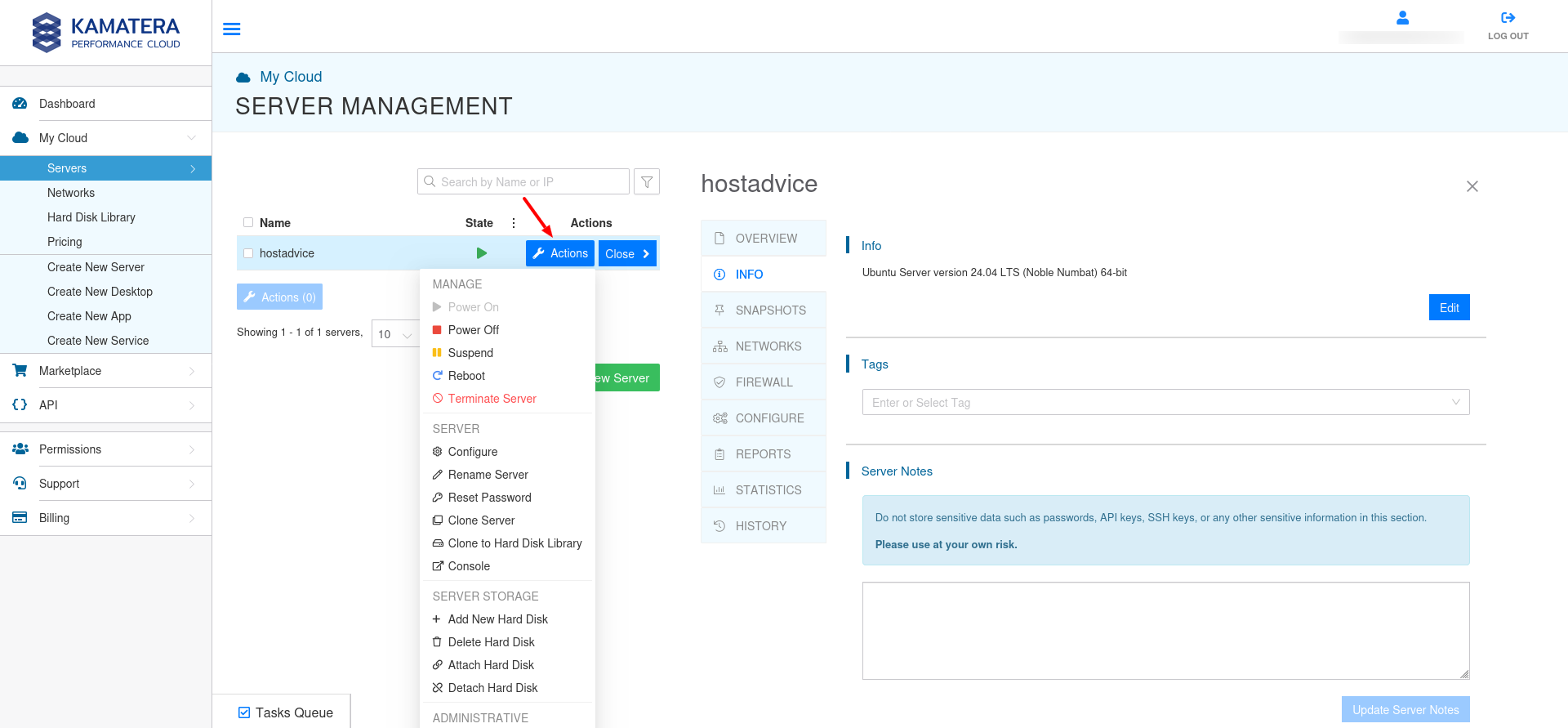The width and height of the screenshot is (1568, 728).
Task: Open the 10 per page dropdown
Action: (x=396, y=333)
